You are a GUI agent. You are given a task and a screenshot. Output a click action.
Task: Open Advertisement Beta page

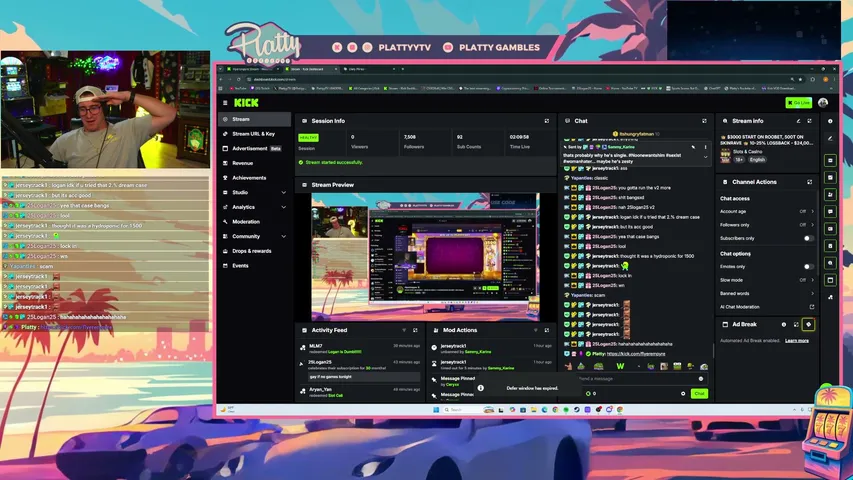255,149
